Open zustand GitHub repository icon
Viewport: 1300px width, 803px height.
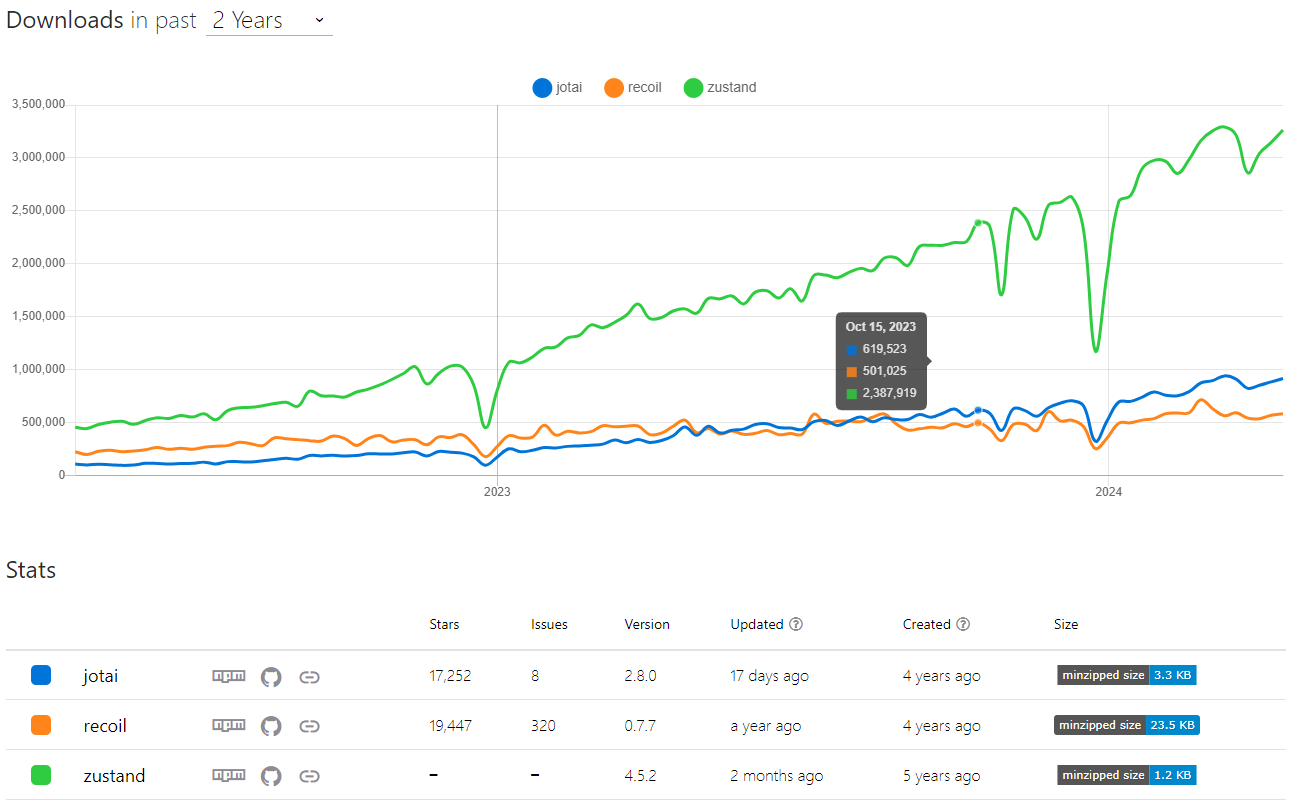271,775
